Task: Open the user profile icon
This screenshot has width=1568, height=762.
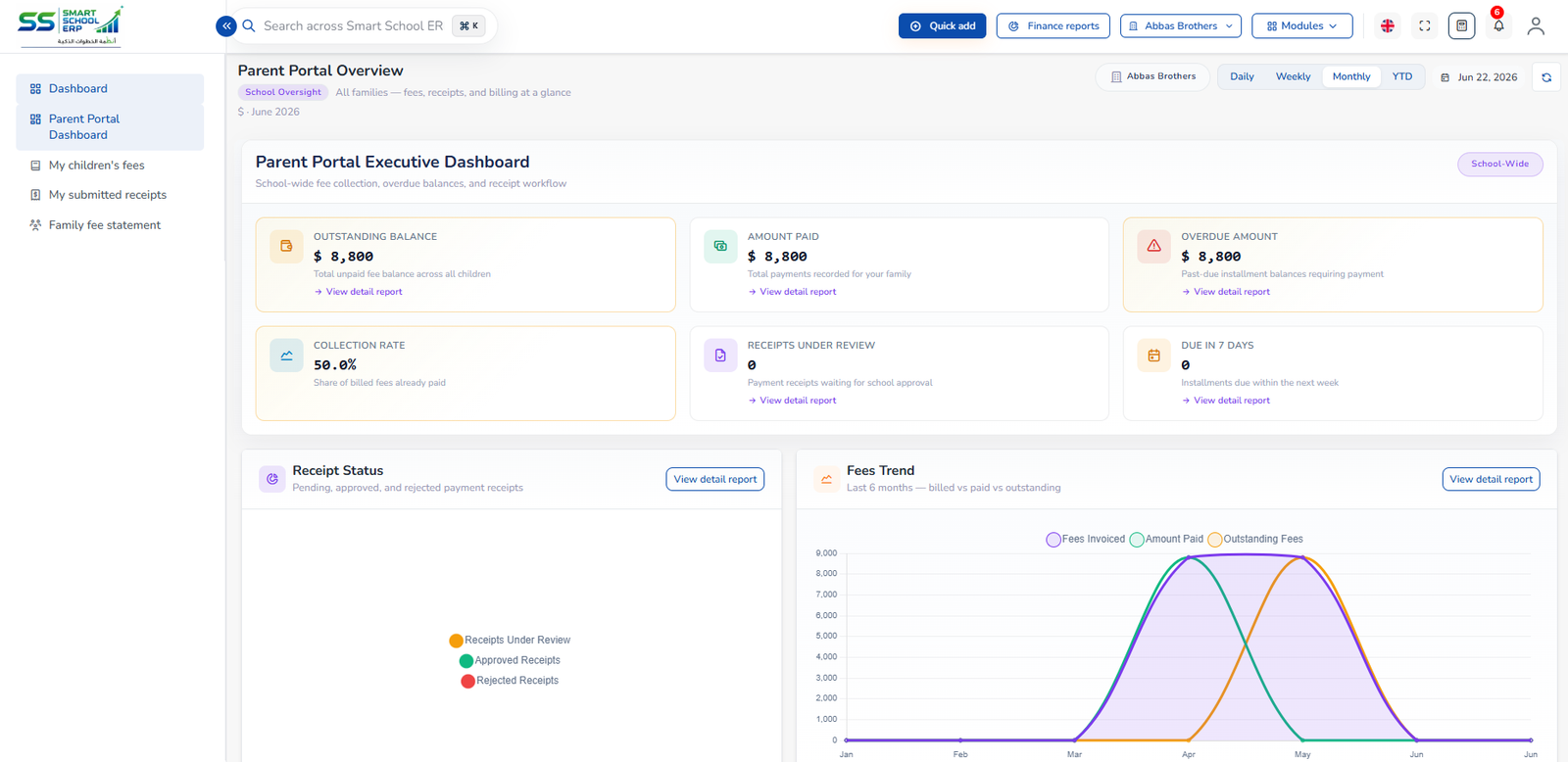Action: (1536, 26)
